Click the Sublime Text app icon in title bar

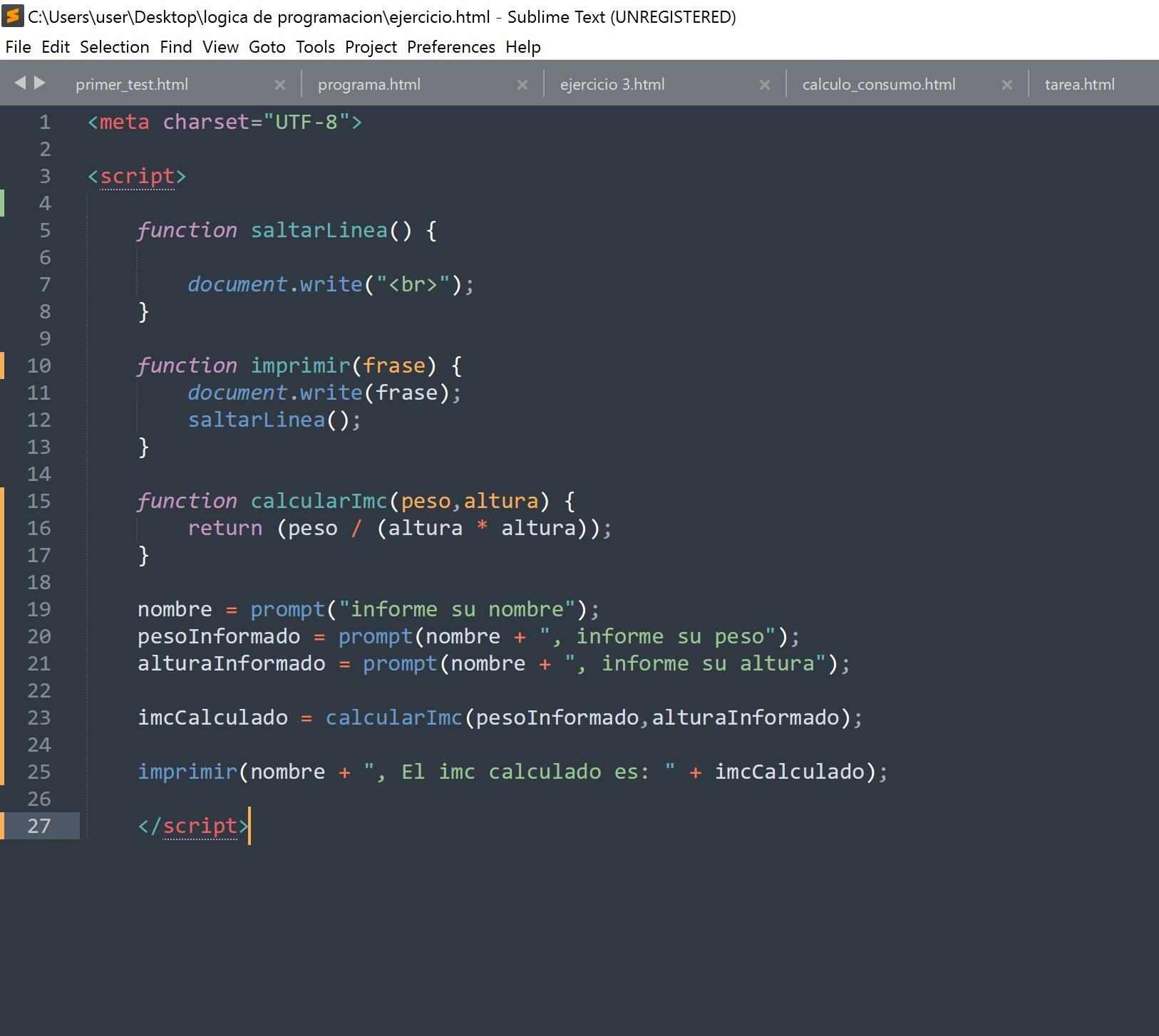point(13,16)
